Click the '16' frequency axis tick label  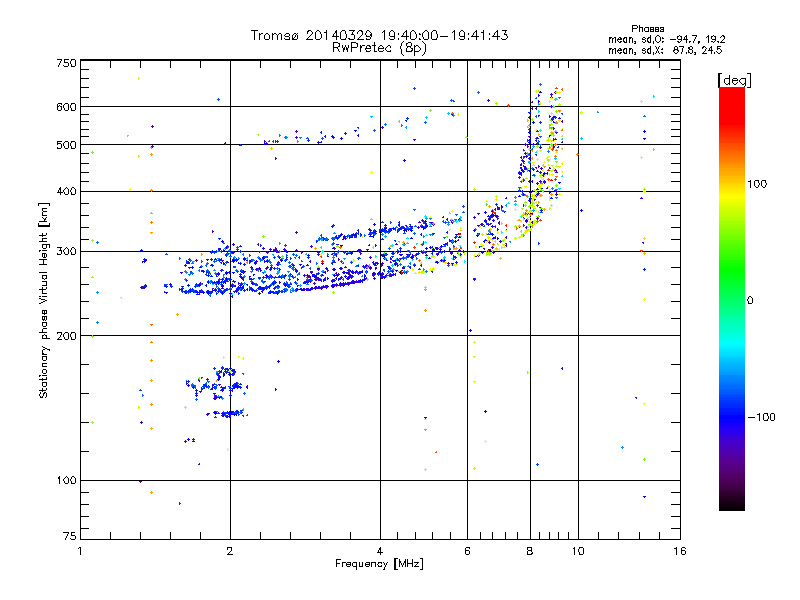click(x=680, y=551)
